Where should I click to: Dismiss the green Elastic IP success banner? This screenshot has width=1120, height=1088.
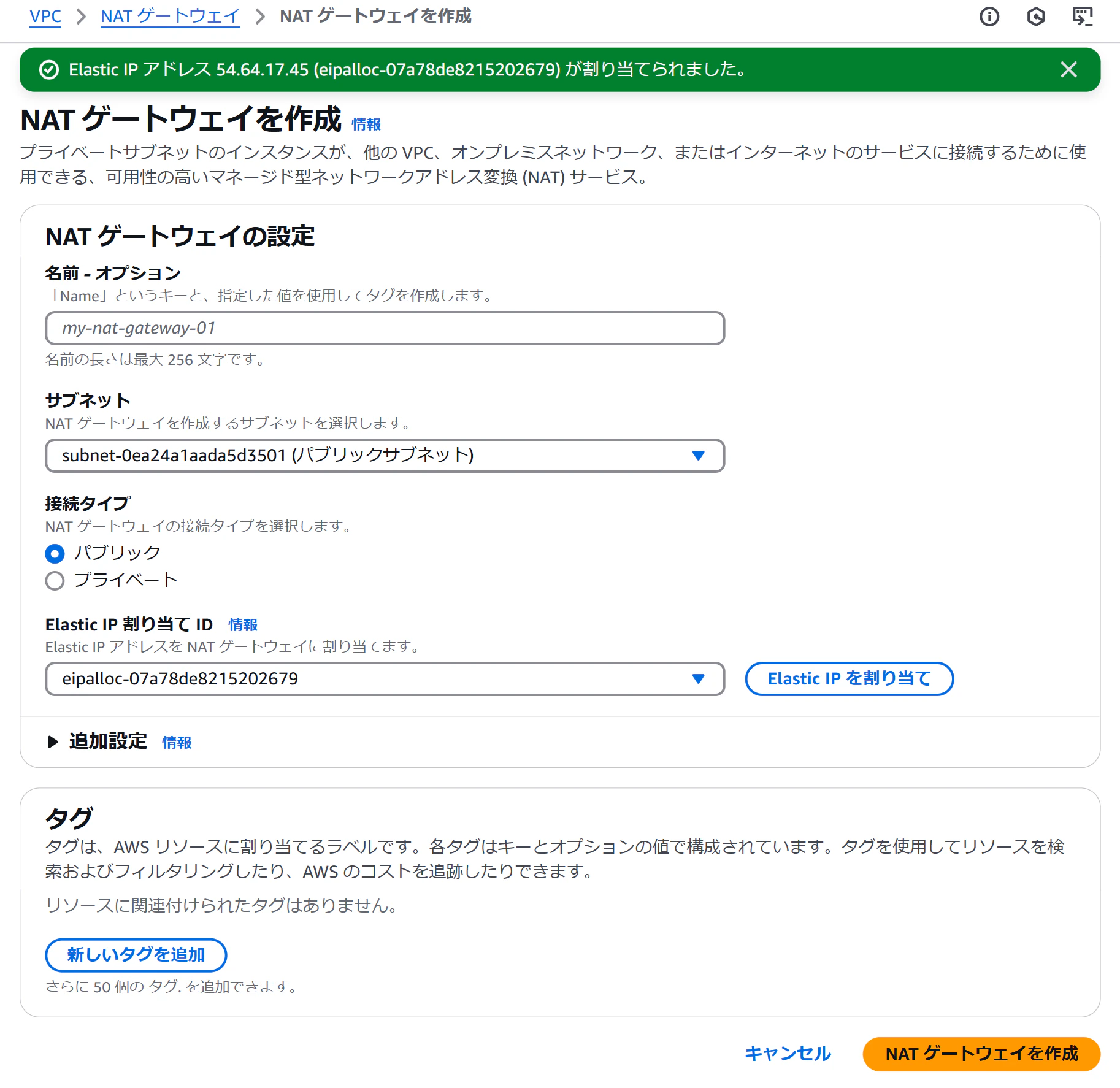pos(1068,70)
